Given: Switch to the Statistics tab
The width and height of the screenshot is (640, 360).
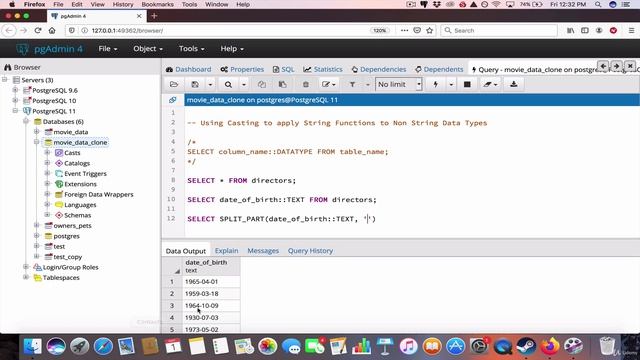Looking at the screenshot, I should point(323,69).
